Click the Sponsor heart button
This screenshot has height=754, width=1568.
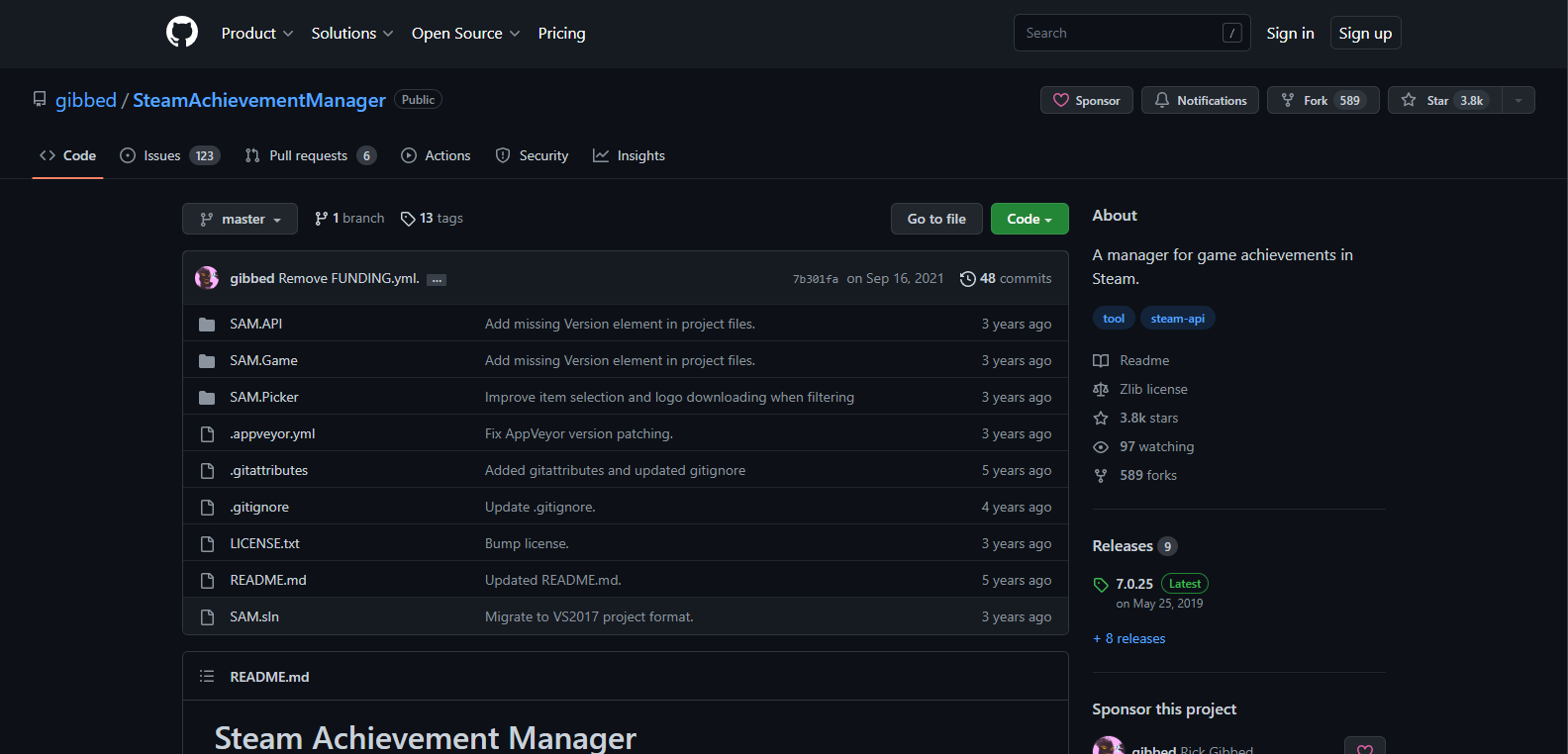(1086, 100)
